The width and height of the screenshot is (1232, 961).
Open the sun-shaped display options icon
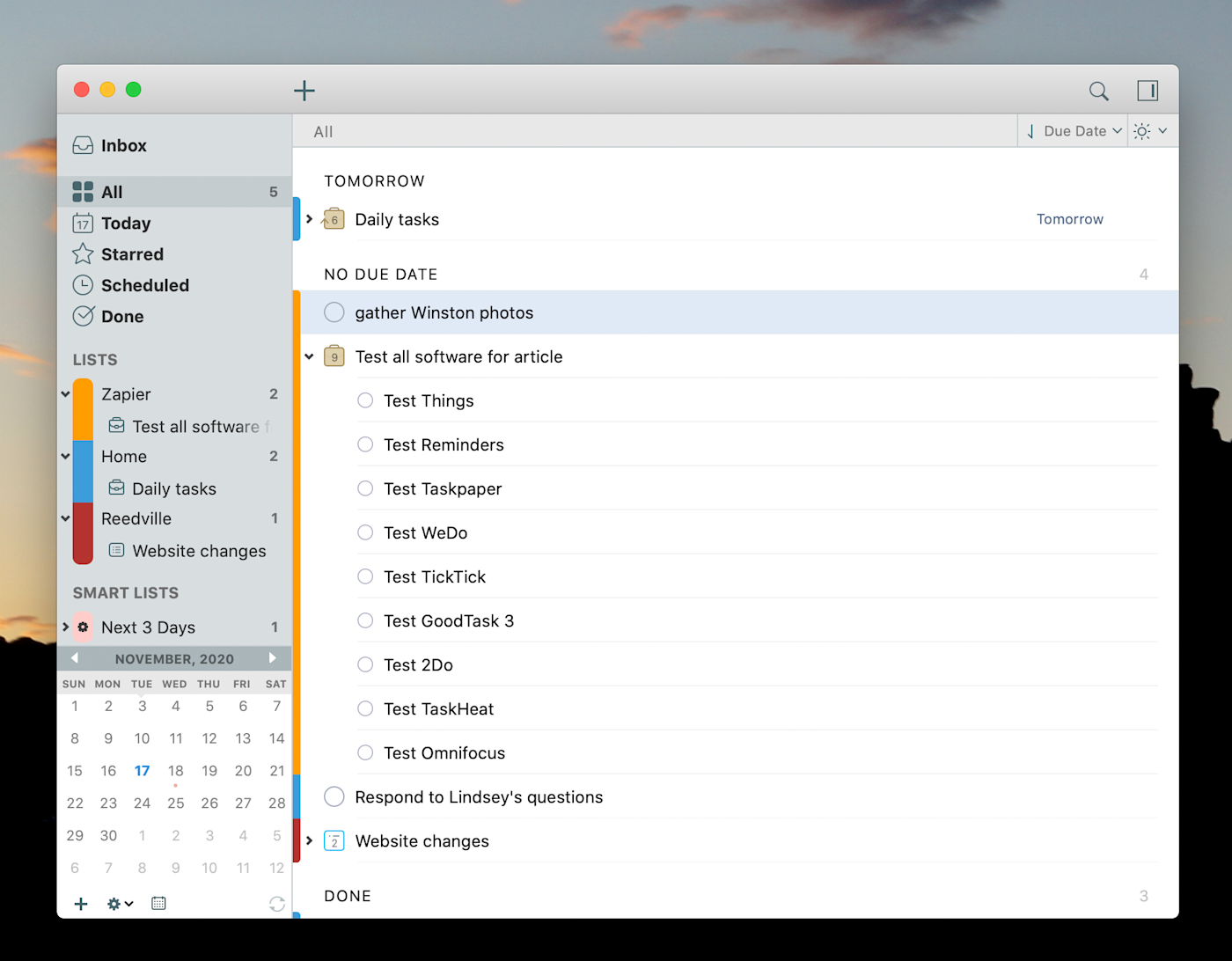pyautogui.click(x=1142, y=131)
